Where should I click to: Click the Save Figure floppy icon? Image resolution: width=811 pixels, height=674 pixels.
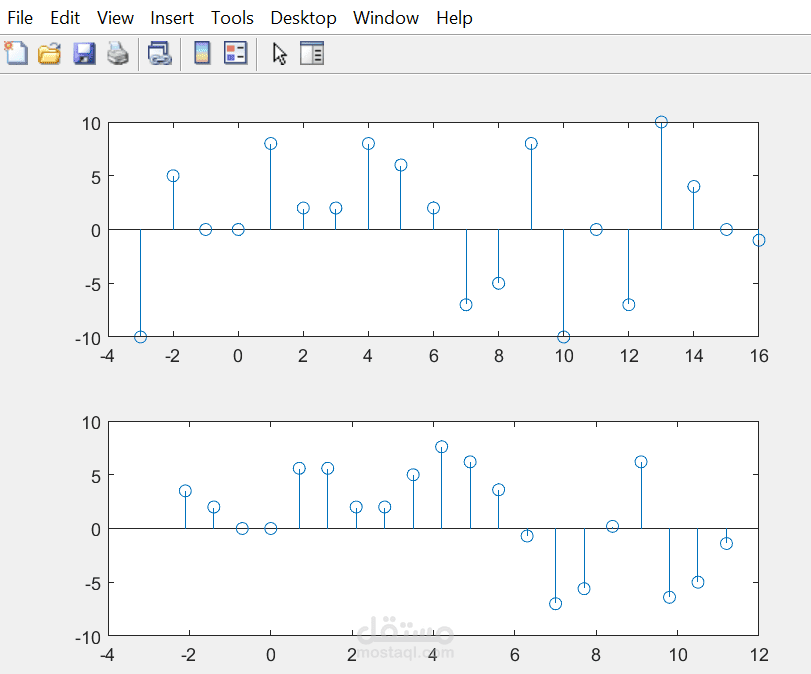click(x=84, y=53)
